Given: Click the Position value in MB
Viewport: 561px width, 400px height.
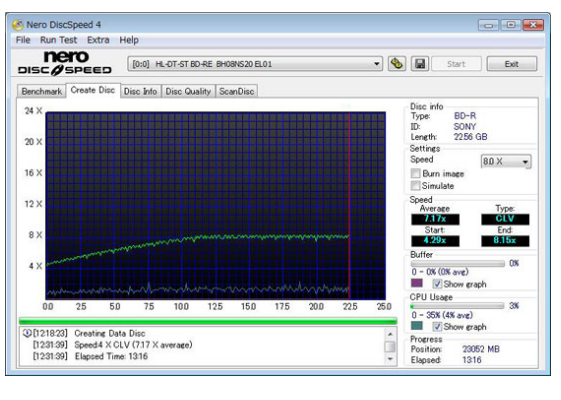Looking at the screenshot, I should point(480,349).
